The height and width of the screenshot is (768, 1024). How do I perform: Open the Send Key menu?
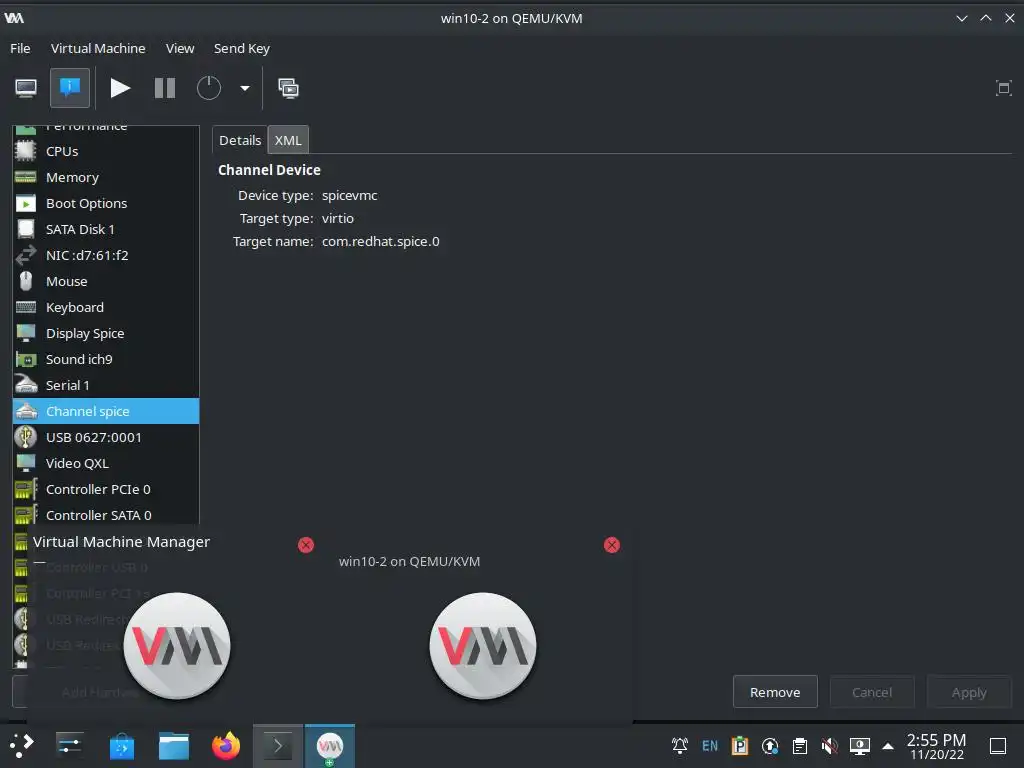point(242,48)
